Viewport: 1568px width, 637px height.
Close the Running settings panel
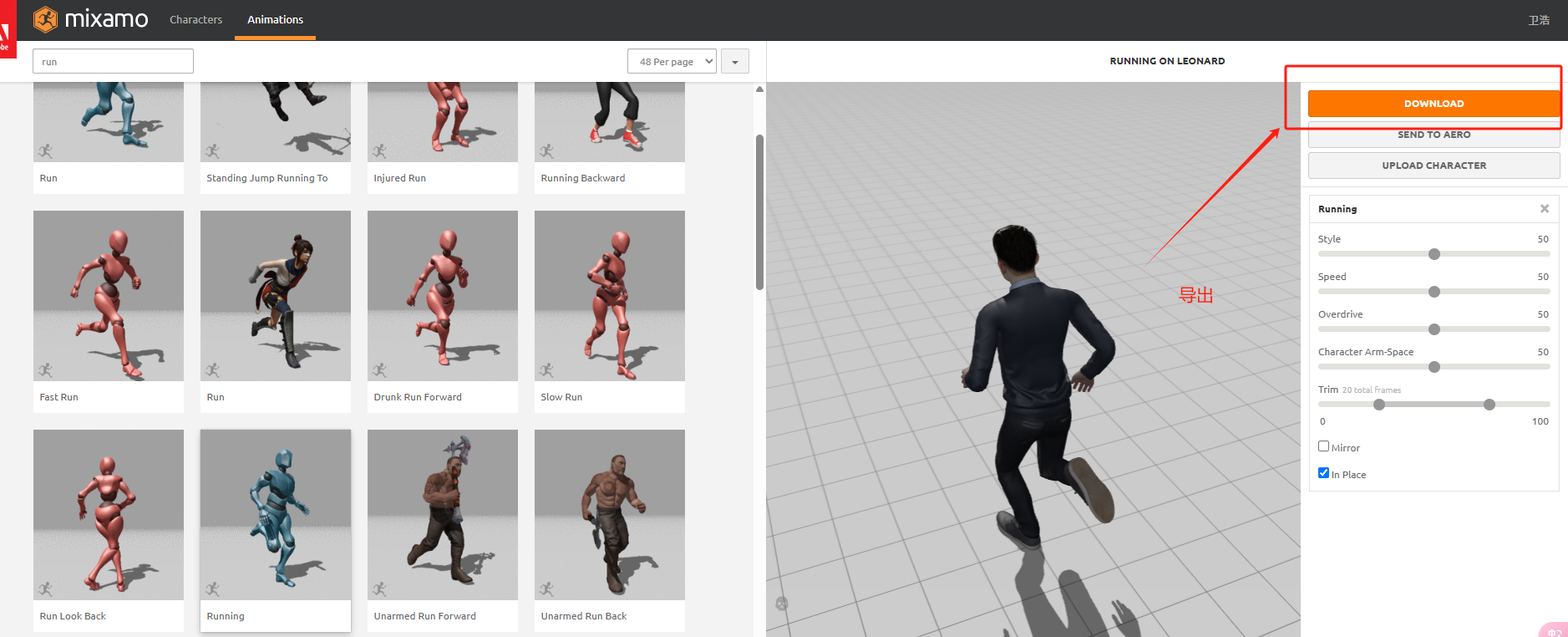1545,209
